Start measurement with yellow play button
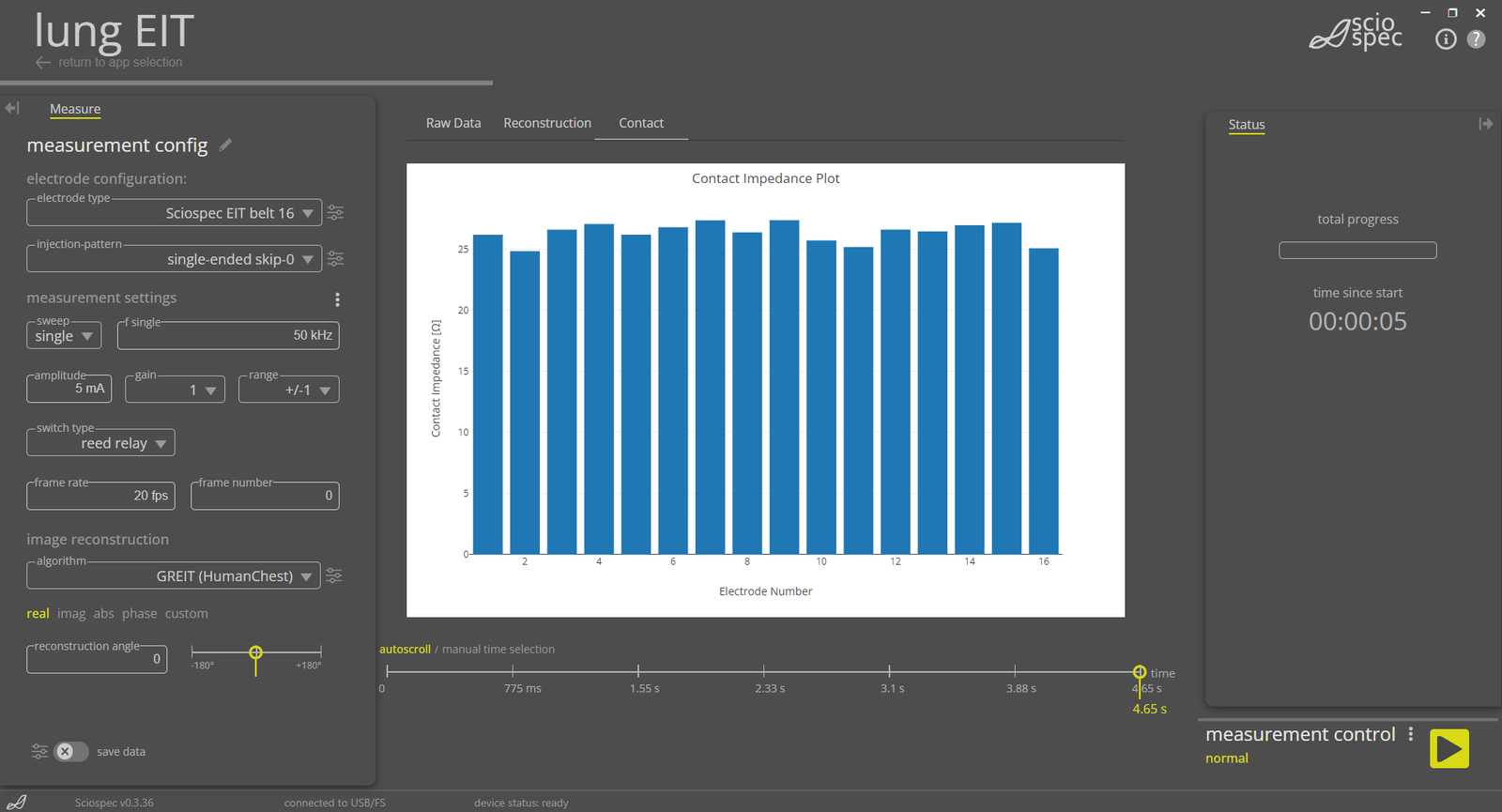The image size is (1502, 812). click(x=1448, y=748)
